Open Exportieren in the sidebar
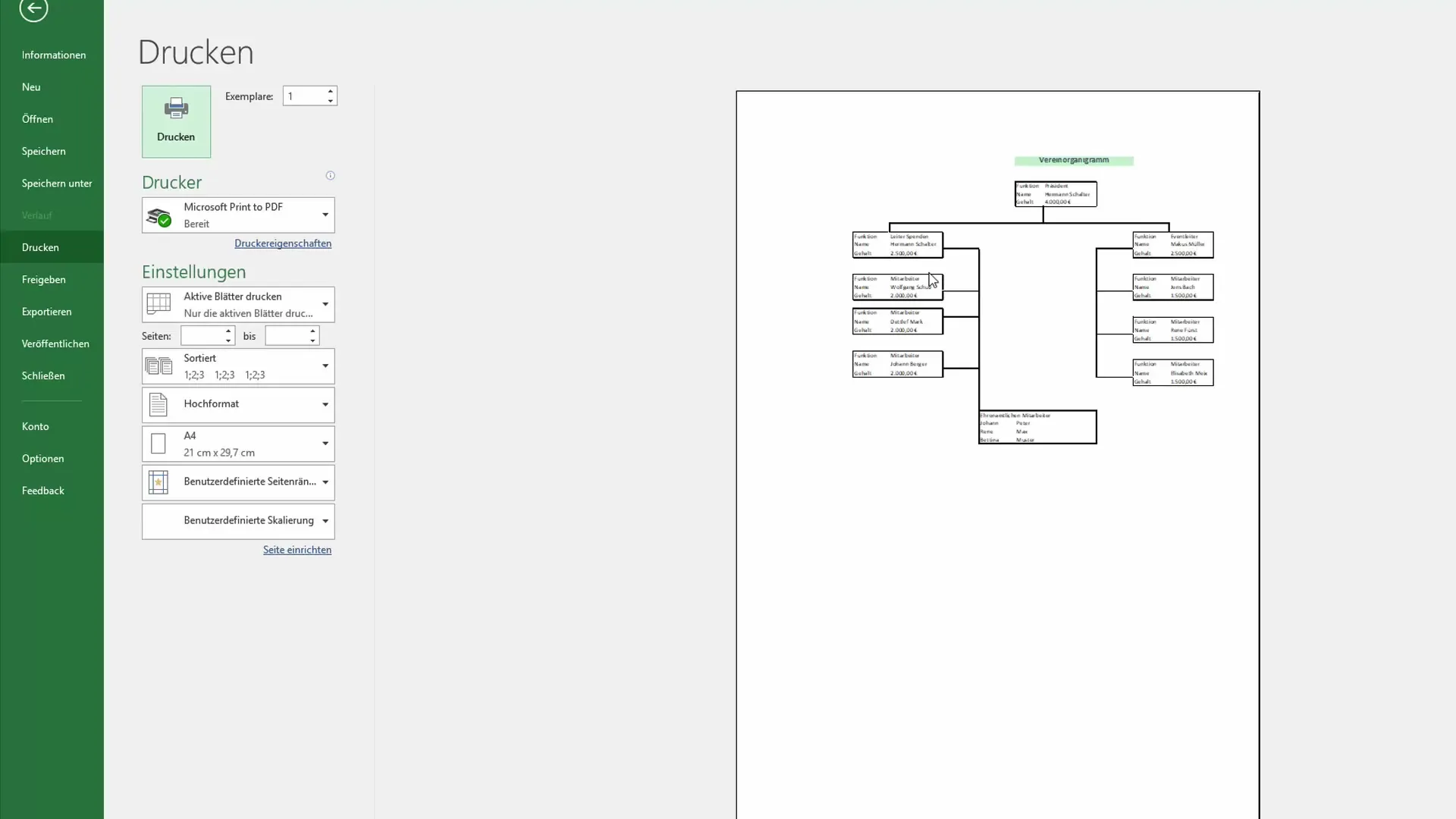The height and width of the screenshot is (819, 1456). tap(52, 312)
